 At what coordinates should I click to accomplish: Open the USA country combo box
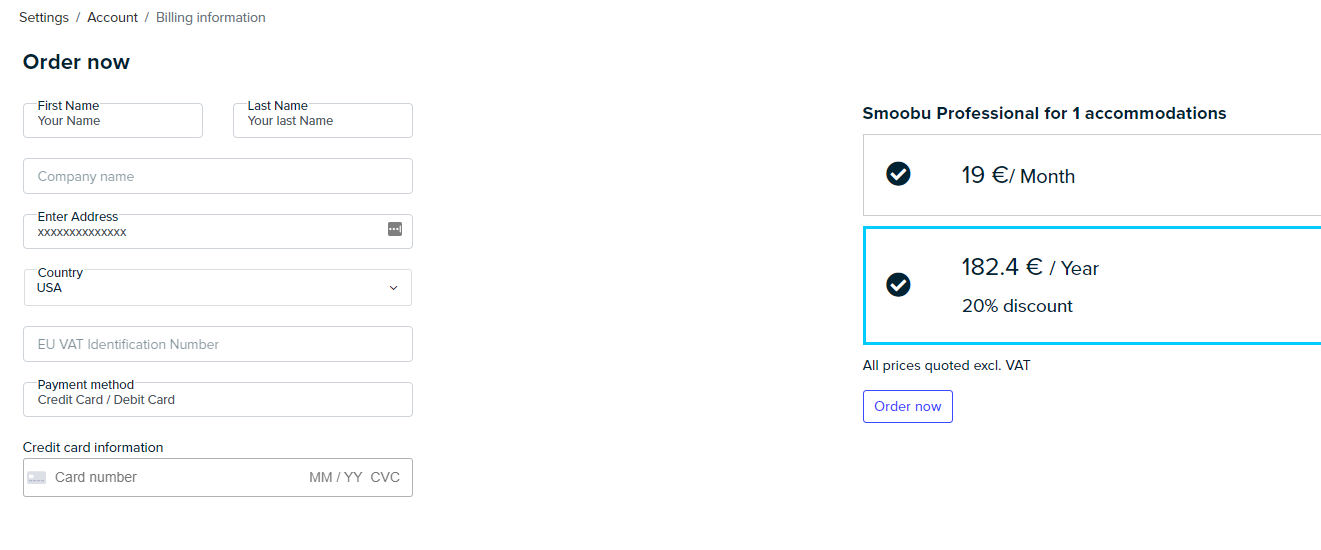pyautogui.click(x=218, y=287)
